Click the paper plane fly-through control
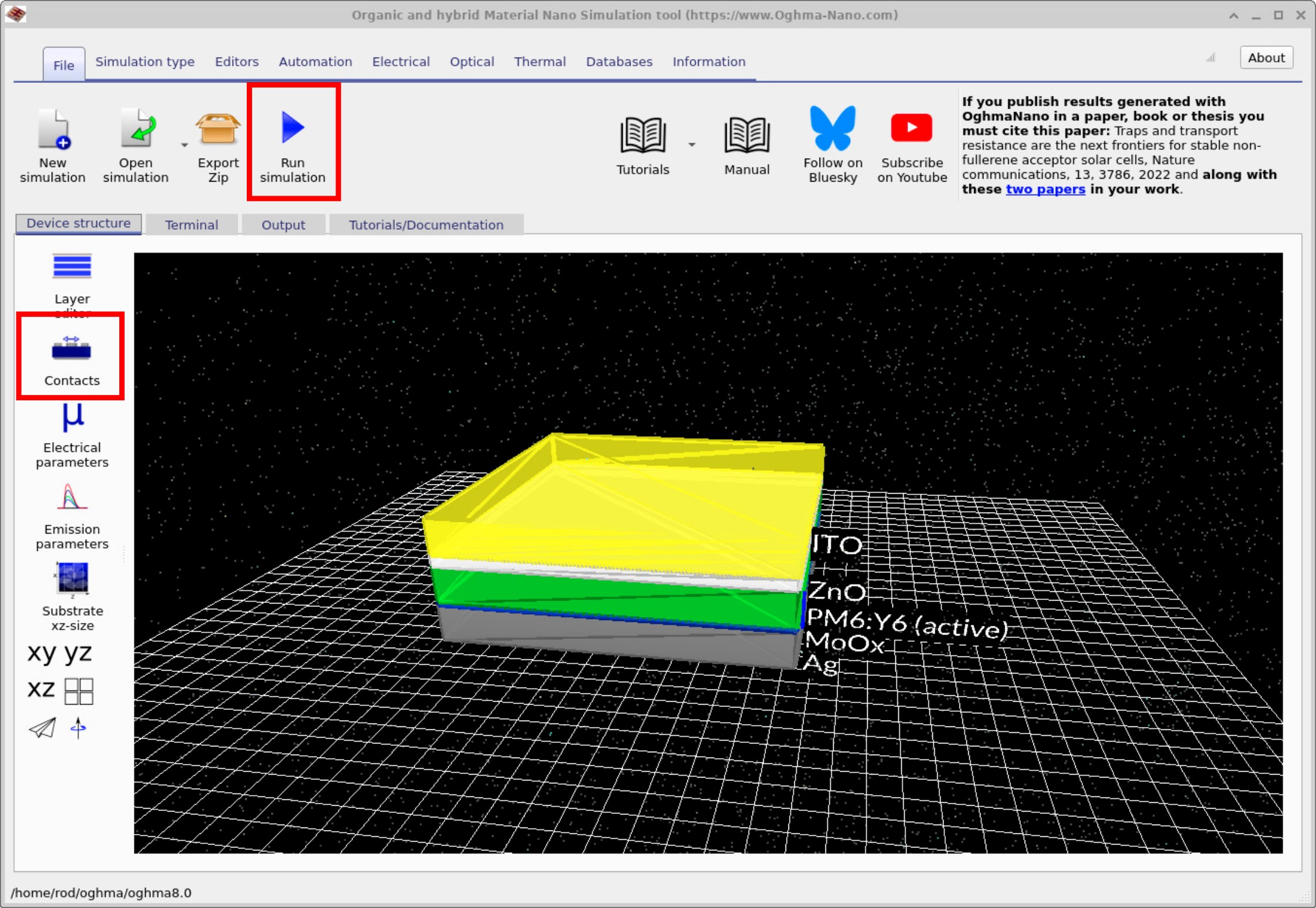The width and height of the screenshot is (1316, 908). coord(41,728)
